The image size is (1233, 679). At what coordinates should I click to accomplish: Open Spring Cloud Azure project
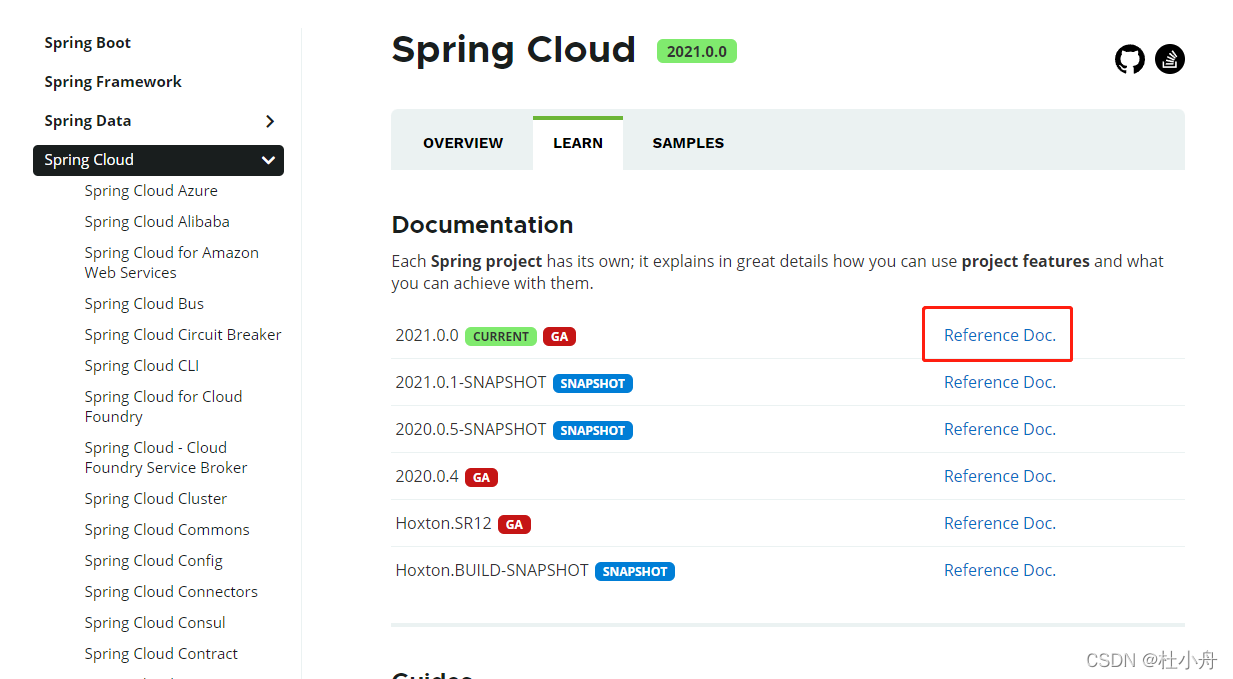(151, 191)
